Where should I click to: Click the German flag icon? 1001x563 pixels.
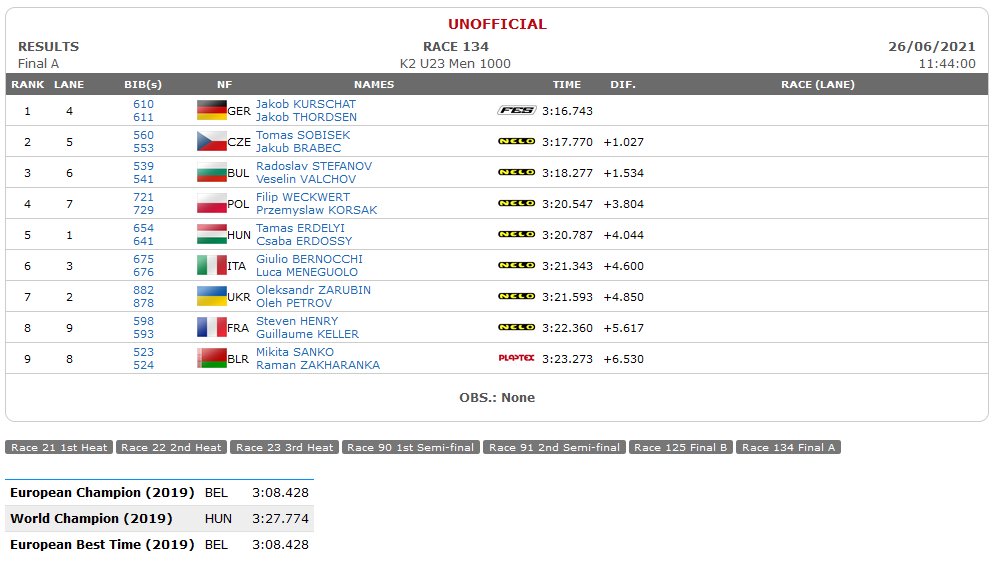pos(211,110)
